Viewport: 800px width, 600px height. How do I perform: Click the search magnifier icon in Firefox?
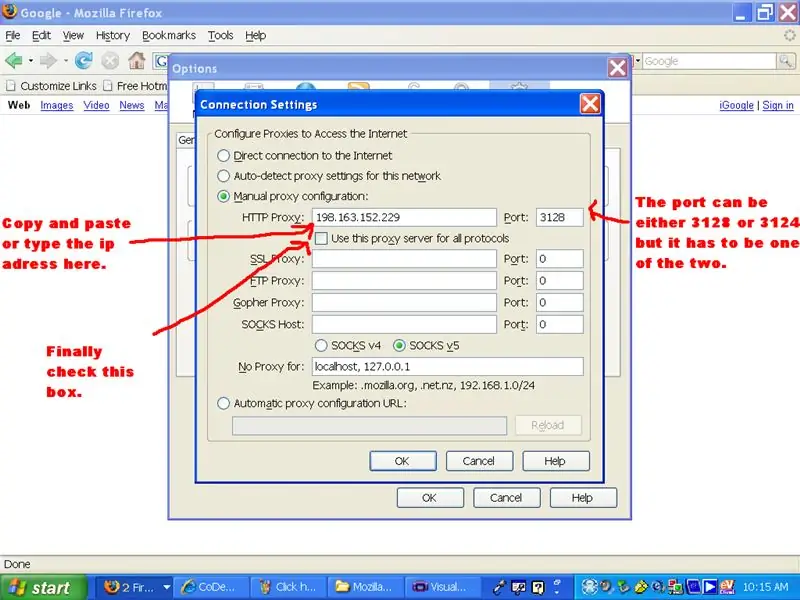pyautogui.click(x=786, y=61)
